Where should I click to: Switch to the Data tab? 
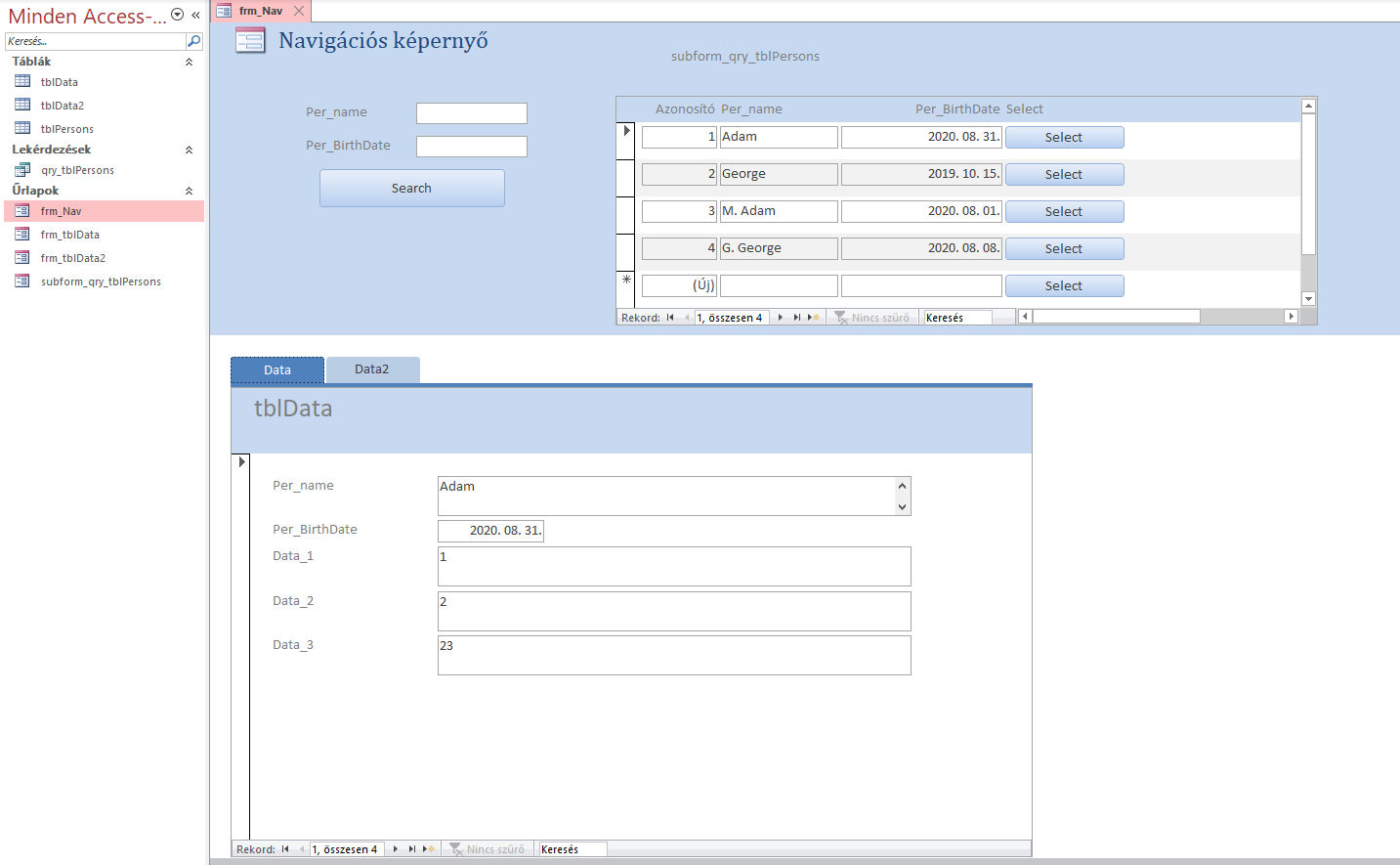(277, 369)
